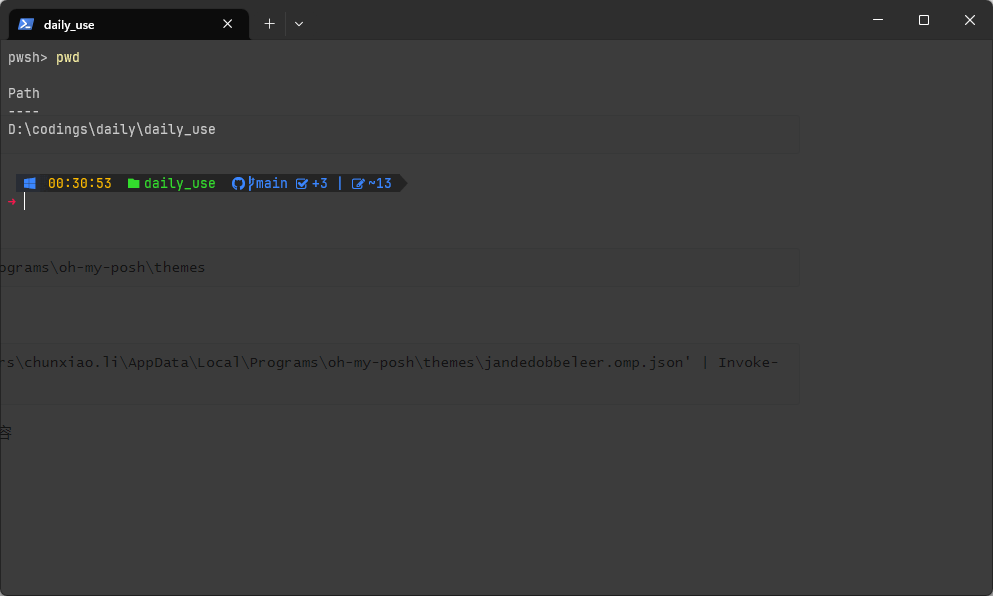Click the GitHub icon in the prompt
This screenshot has height=596, width=993.
[x=238, y=184]
